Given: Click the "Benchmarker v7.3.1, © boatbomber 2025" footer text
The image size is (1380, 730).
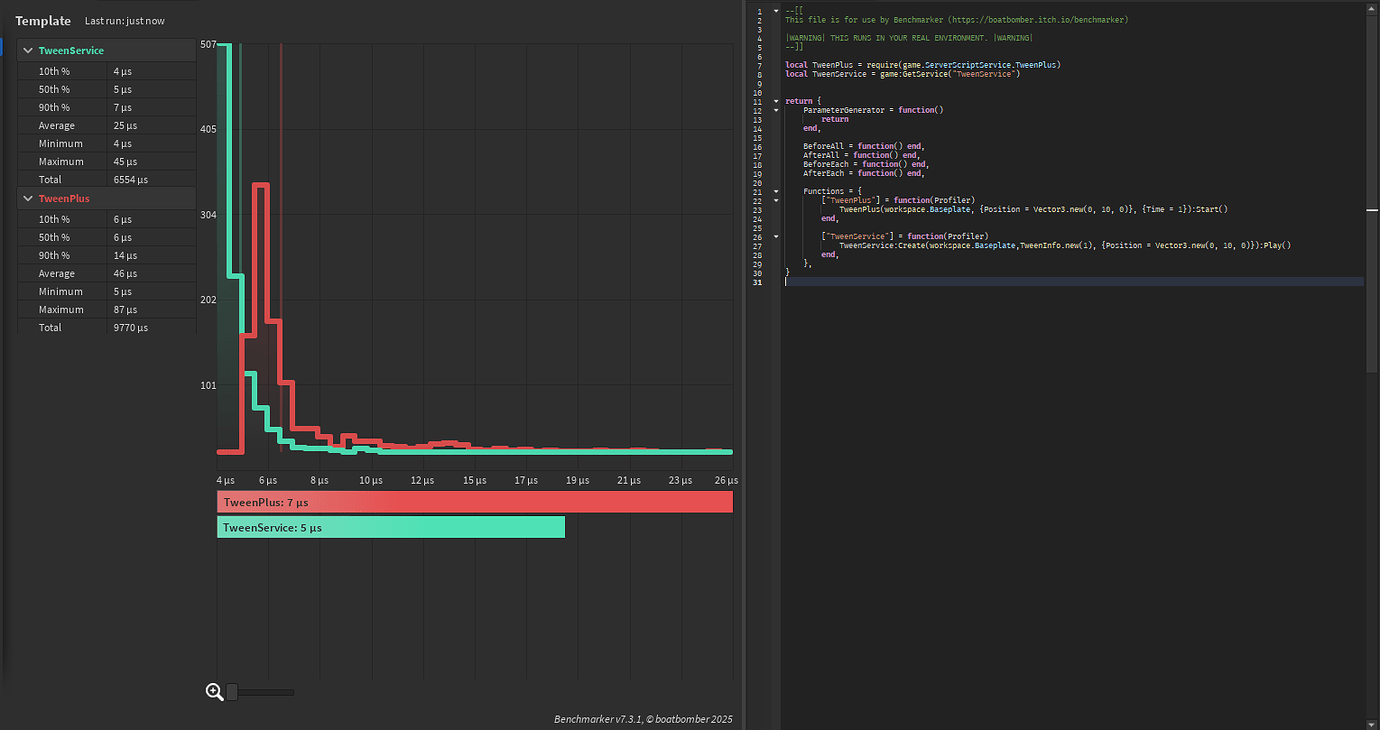Looking at the screenshot, I should click(644, 719).
